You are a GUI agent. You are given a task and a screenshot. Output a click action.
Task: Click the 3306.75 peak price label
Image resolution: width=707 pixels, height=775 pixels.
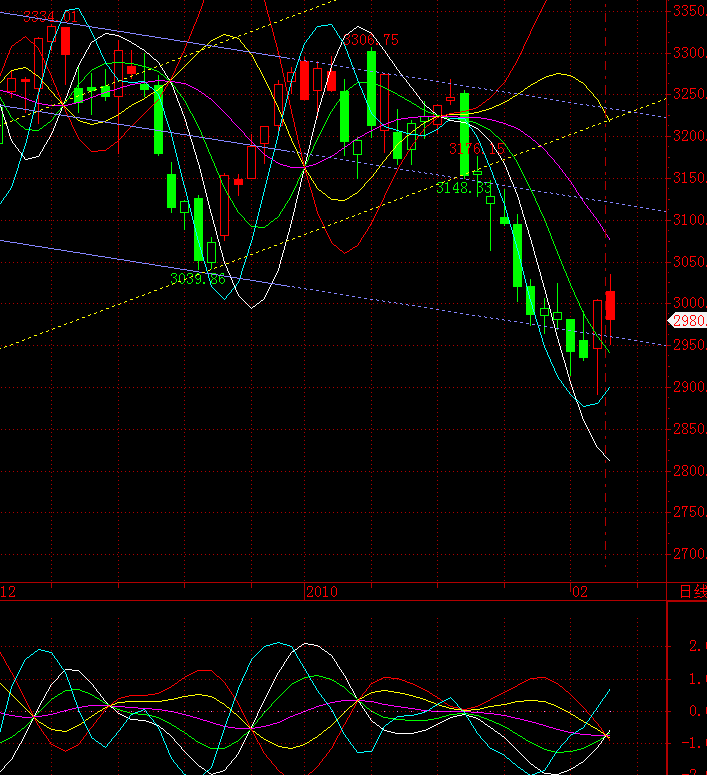coord(371,40)
